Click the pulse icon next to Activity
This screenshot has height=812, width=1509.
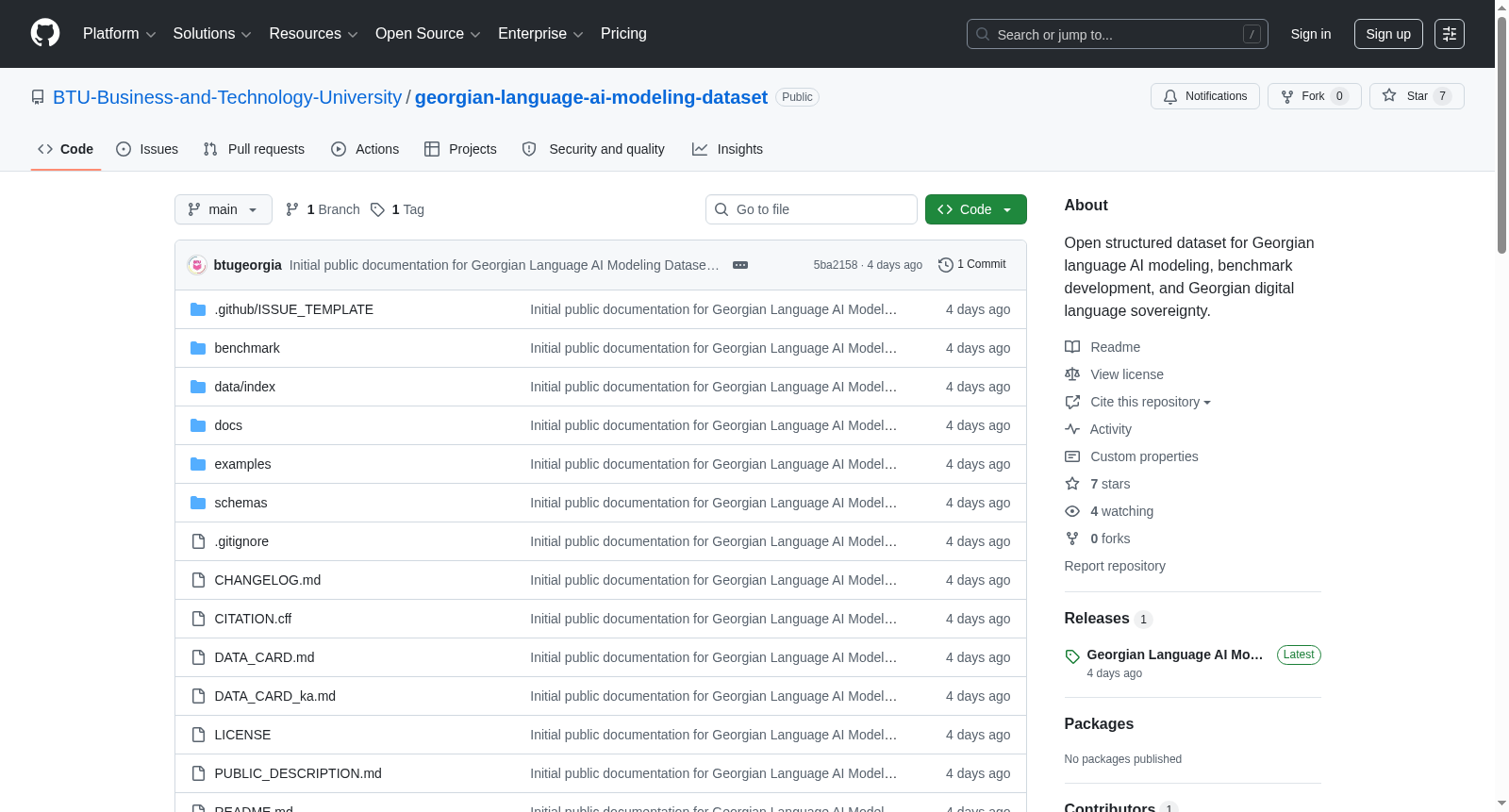point(1072,429)
